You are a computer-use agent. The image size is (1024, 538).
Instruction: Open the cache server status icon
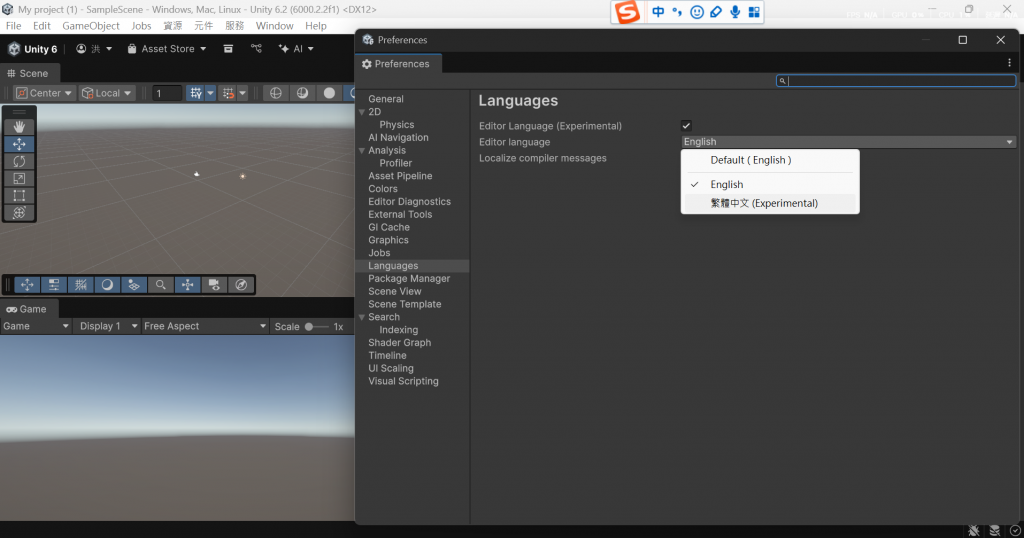pyautogui.click(x=995, y=531)
